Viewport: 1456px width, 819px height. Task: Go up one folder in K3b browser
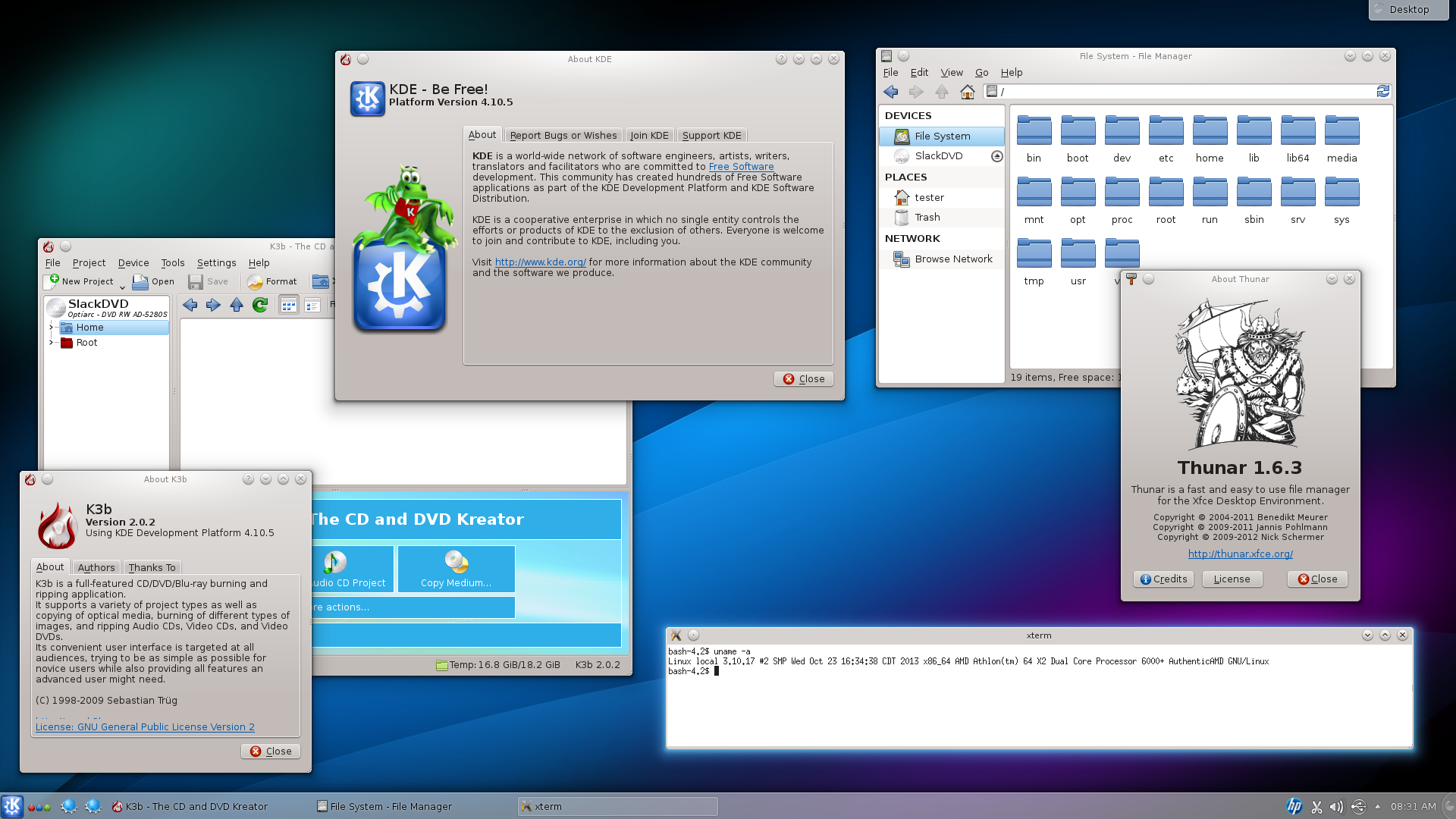click(x=237, y=305)
